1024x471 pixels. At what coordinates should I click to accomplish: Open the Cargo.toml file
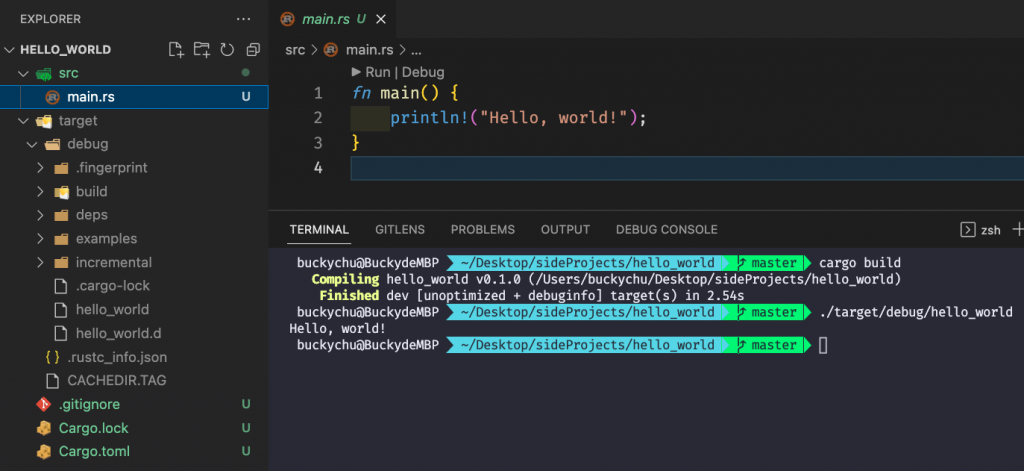click(94, 451)
